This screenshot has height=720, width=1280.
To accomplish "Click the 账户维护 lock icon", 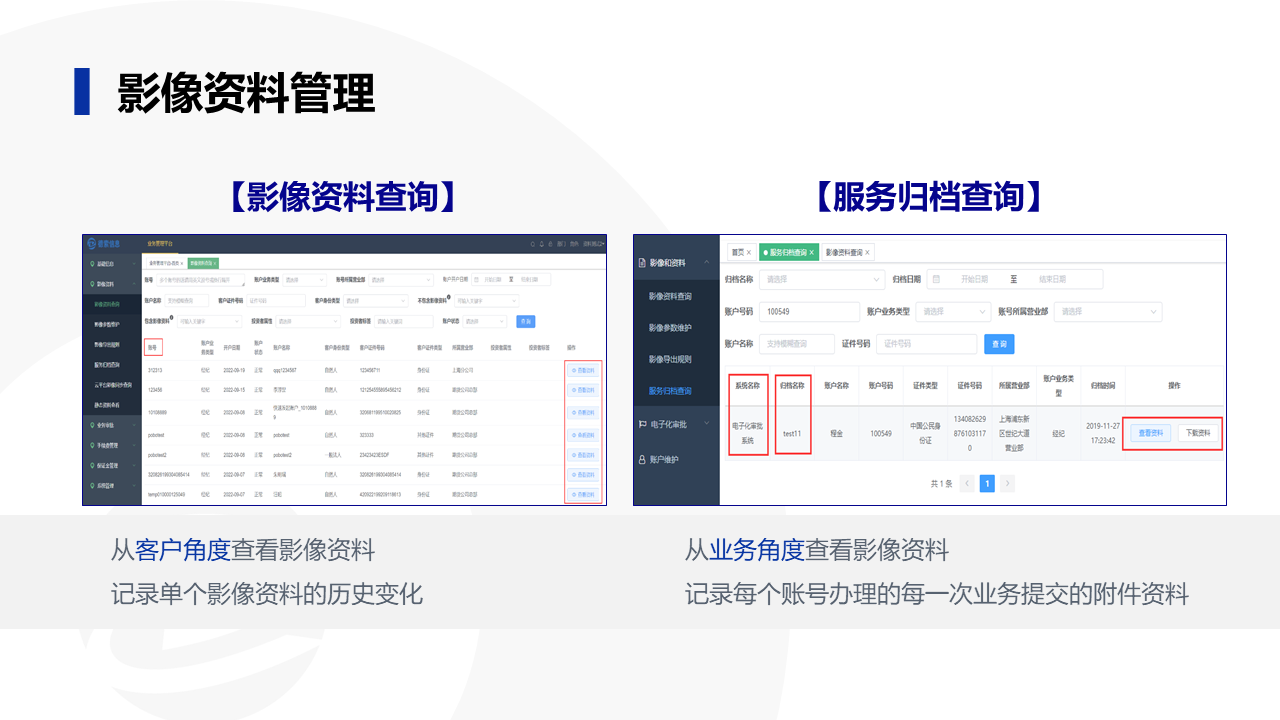I will point(642,459).
